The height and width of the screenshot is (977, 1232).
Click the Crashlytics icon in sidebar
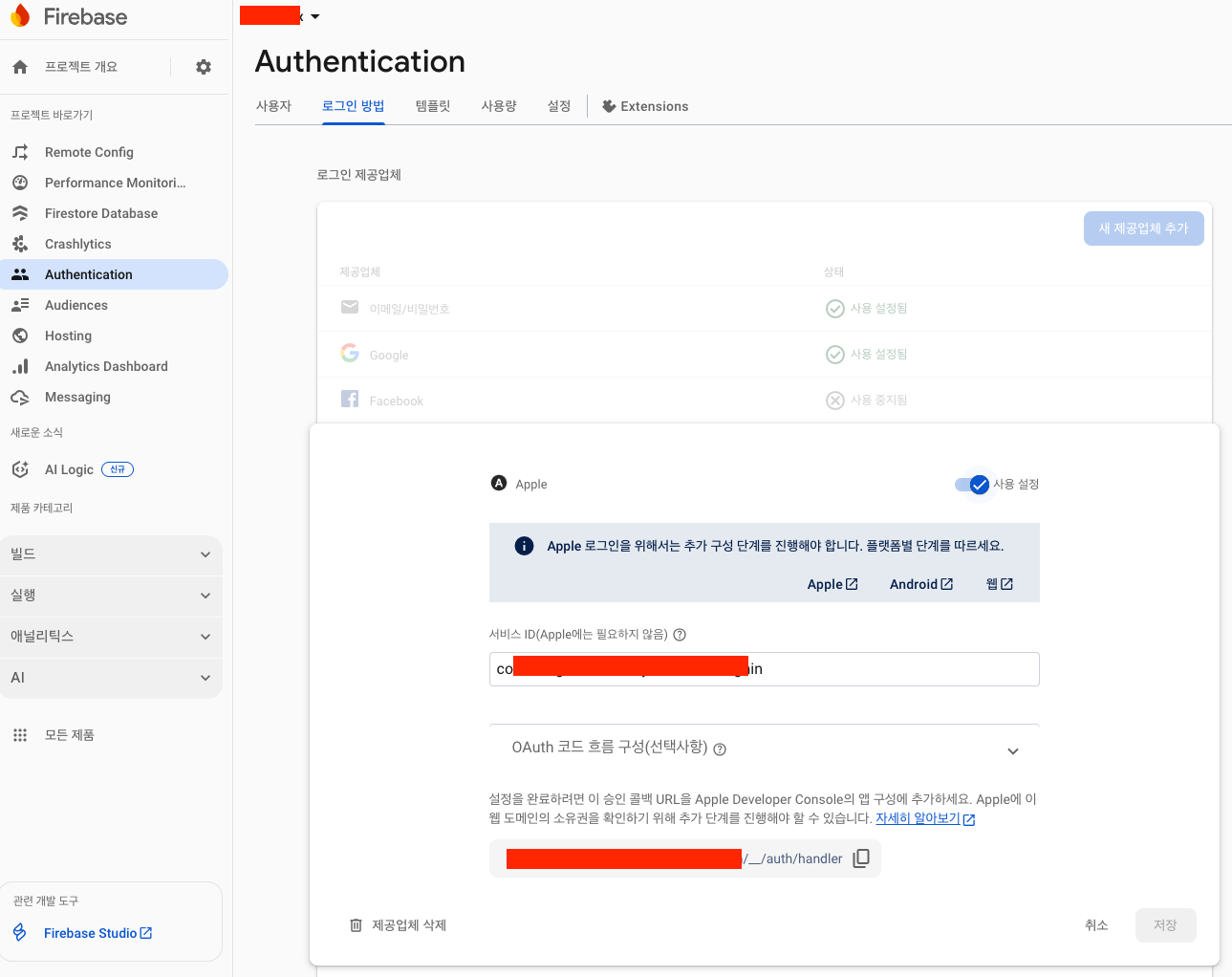[x=20, y=244]
